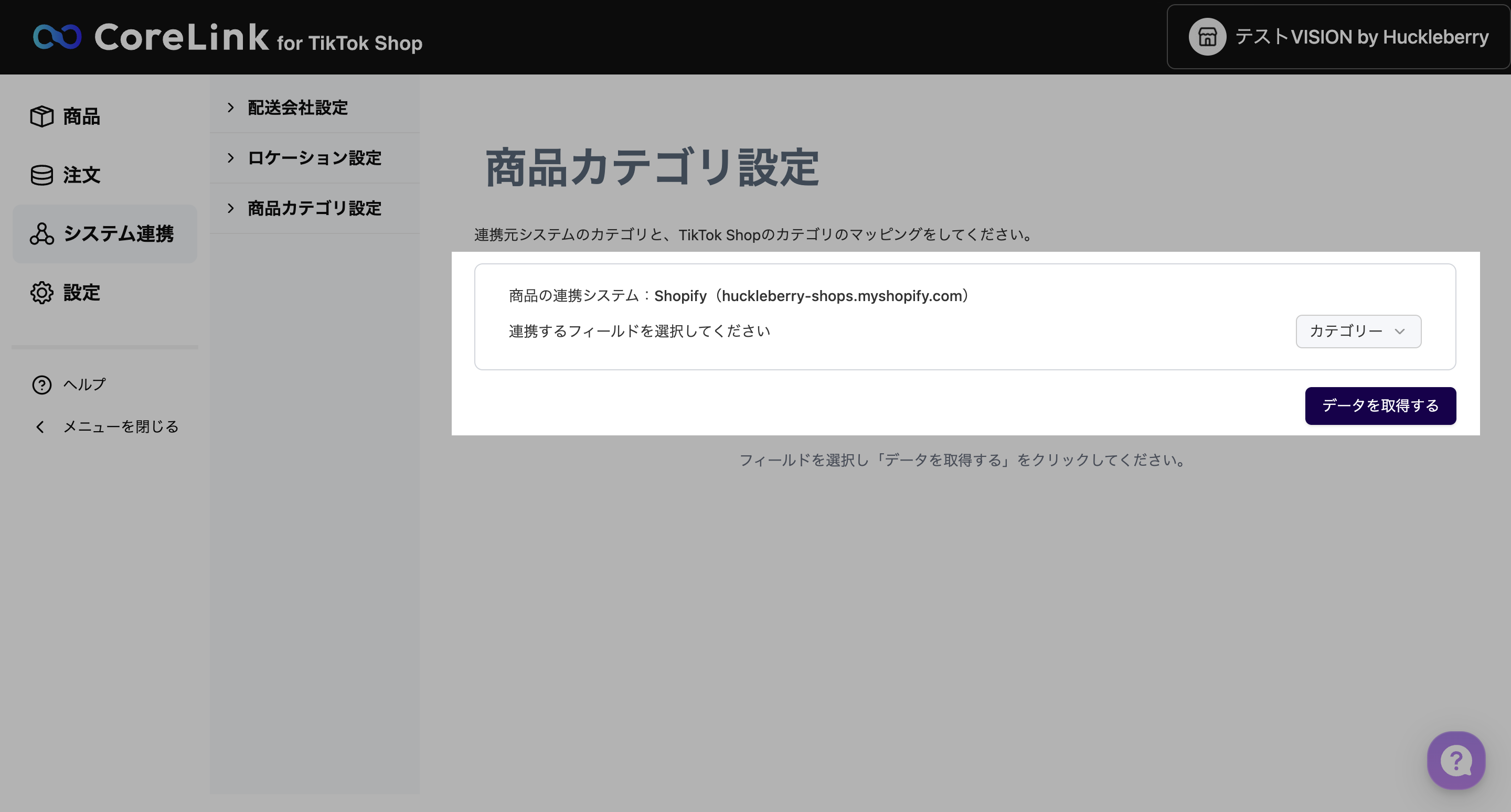Click the 商品 box icon in sidebar

41,116
